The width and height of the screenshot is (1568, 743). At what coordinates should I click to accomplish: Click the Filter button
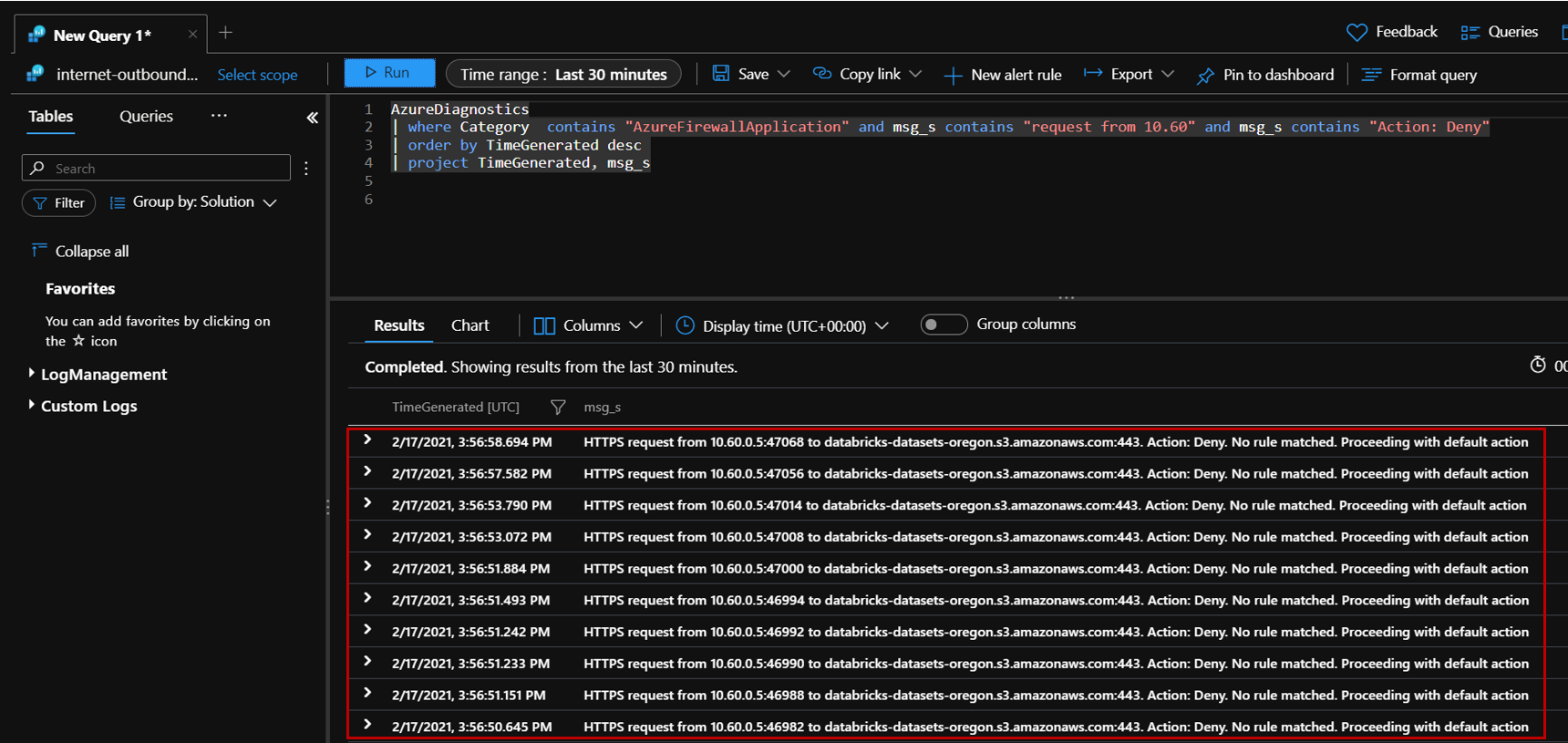pyautogui.click(x=58, y=202)
